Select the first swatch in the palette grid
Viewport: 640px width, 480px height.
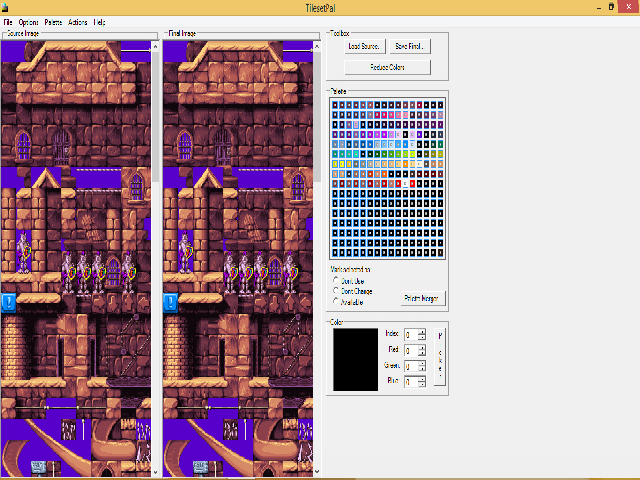coord(335,105)
